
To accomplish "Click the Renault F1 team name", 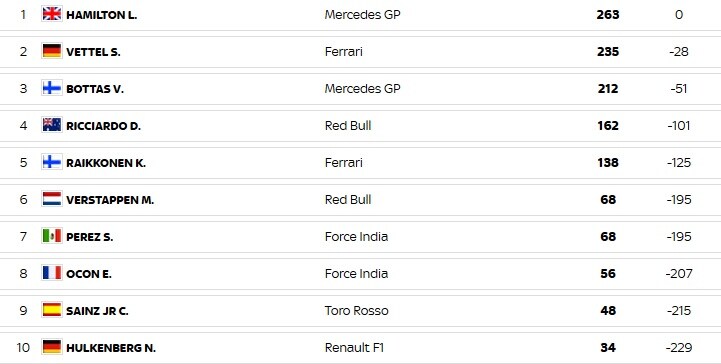I will point(354,348).
